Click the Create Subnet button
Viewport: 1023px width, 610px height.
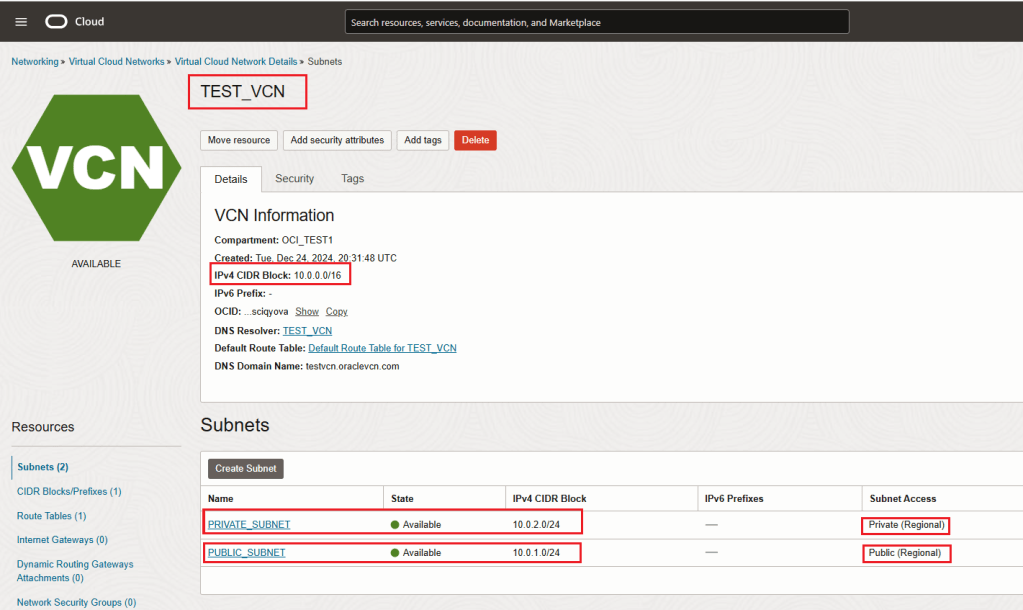pyautogui.click(x=246, y=468)
